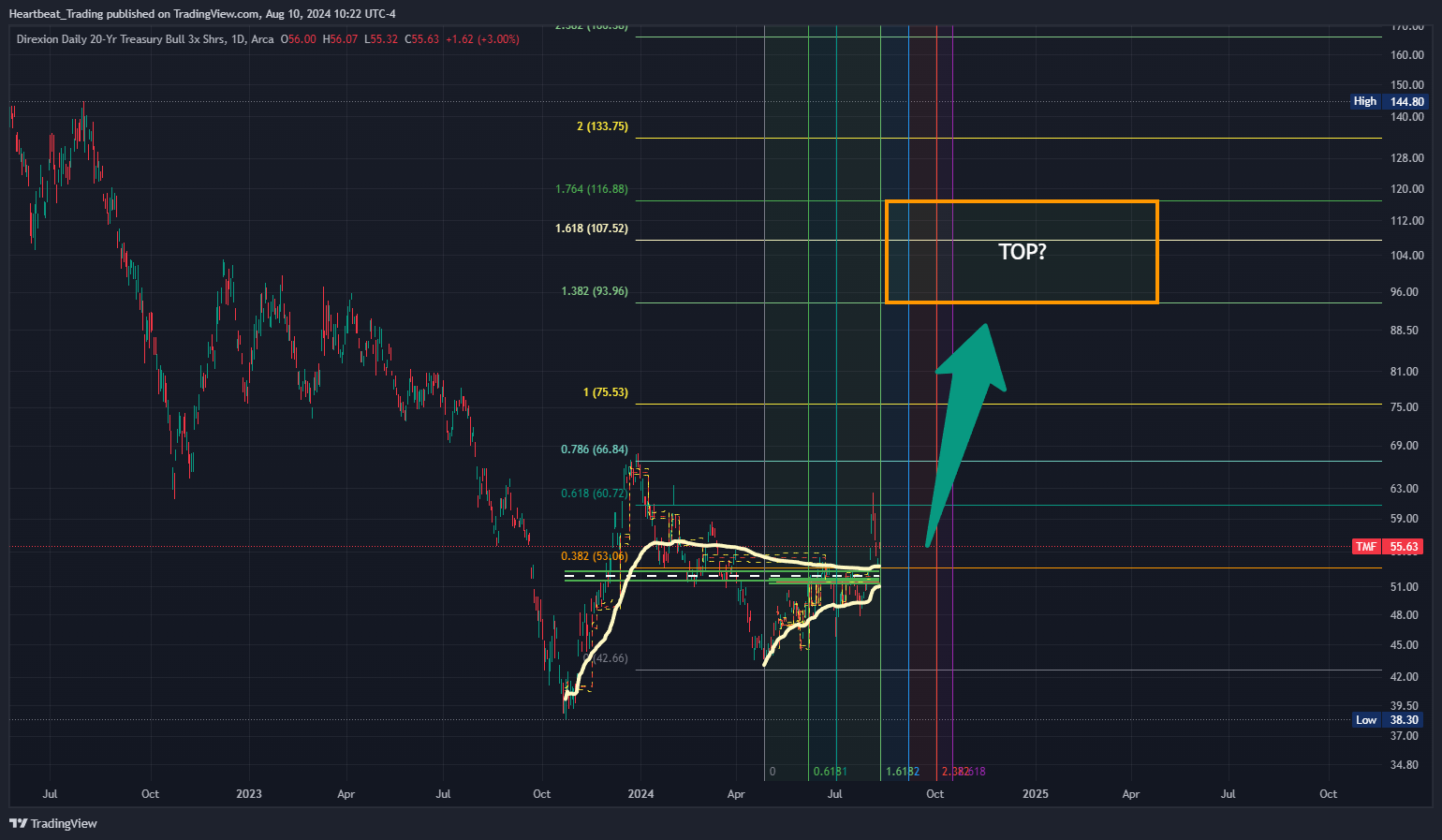This screenshot has height=840, width=1442.
Task: Select the 0.786 (66.84) Fibonacci level label
Action: pos(595,449)
